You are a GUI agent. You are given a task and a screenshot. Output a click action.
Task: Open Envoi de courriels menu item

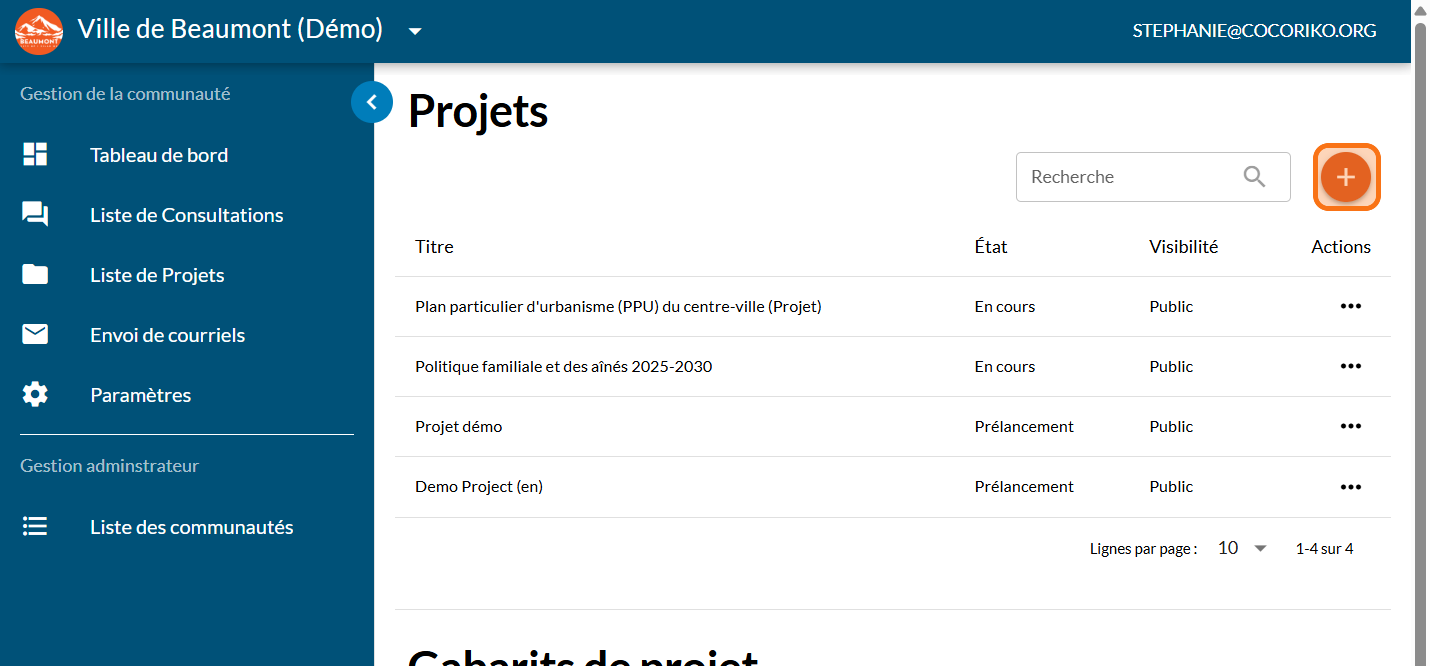pyautogui.click(x=167, y=335)
